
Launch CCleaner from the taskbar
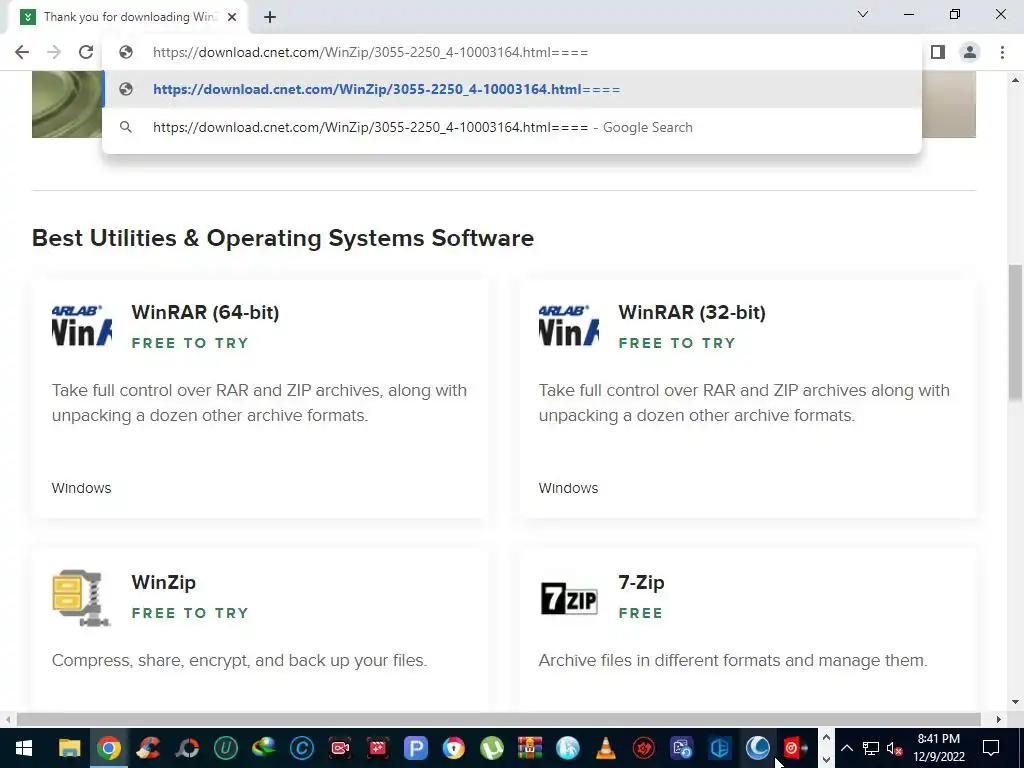tap(149, 748)
